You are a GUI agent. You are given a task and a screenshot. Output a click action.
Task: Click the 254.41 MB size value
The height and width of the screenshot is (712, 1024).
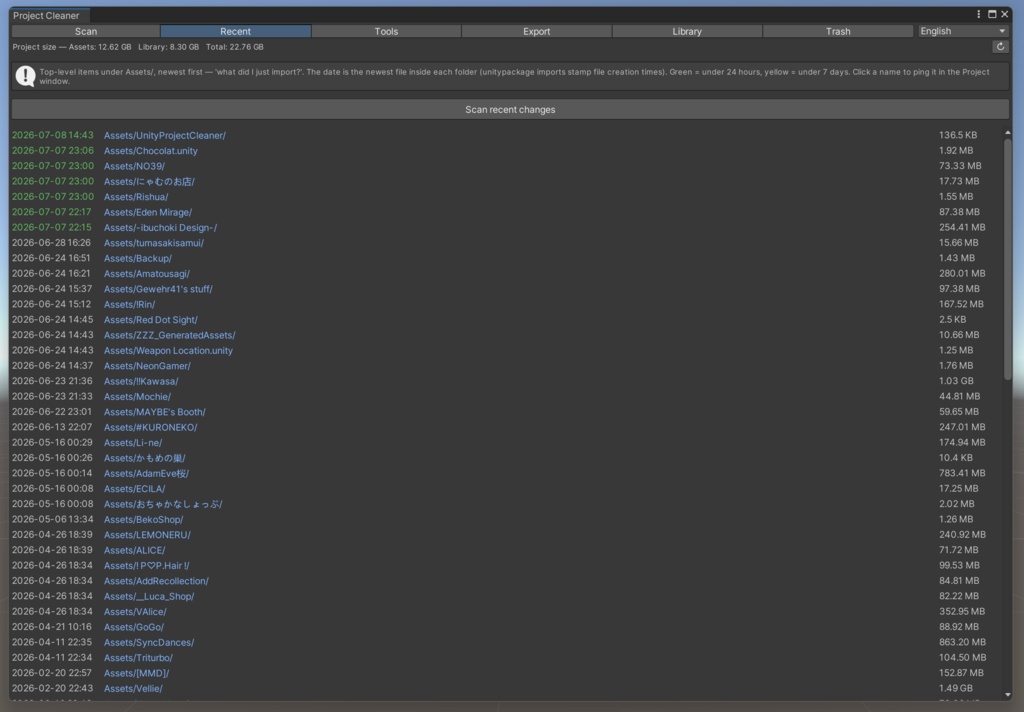[962, 227]
